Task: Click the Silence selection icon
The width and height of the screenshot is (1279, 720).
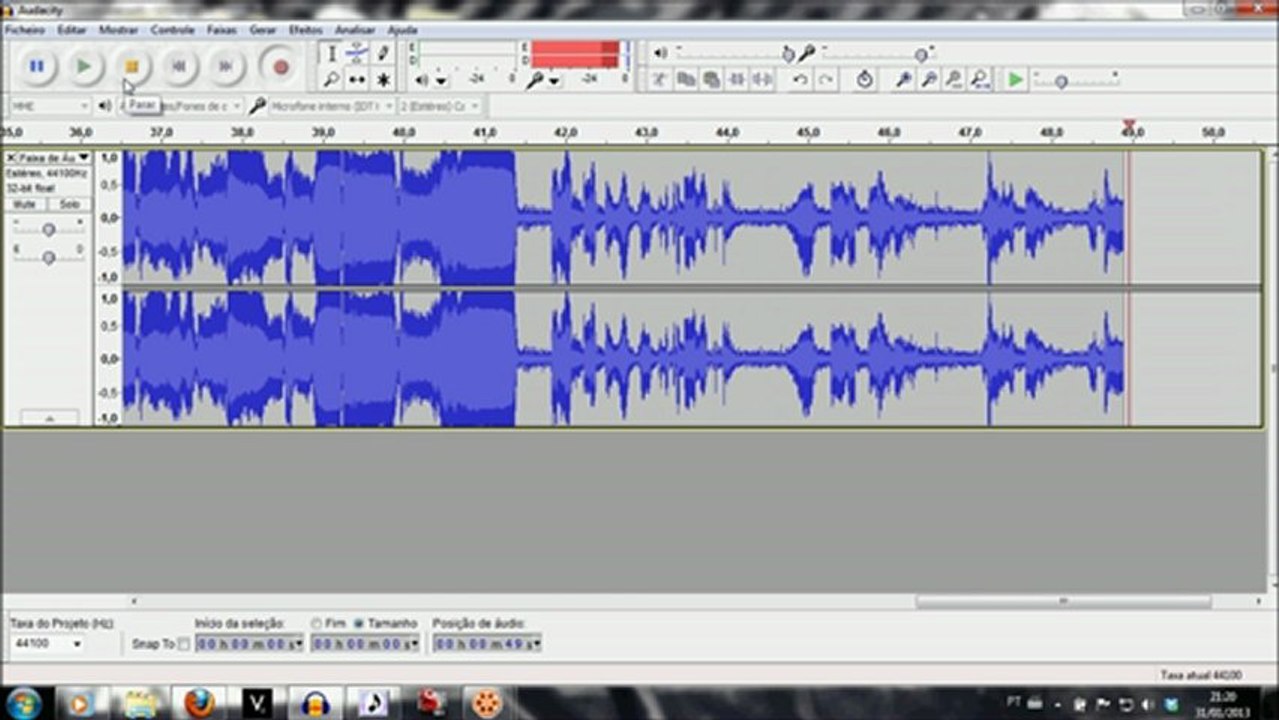Action: (x=762, y=79)
